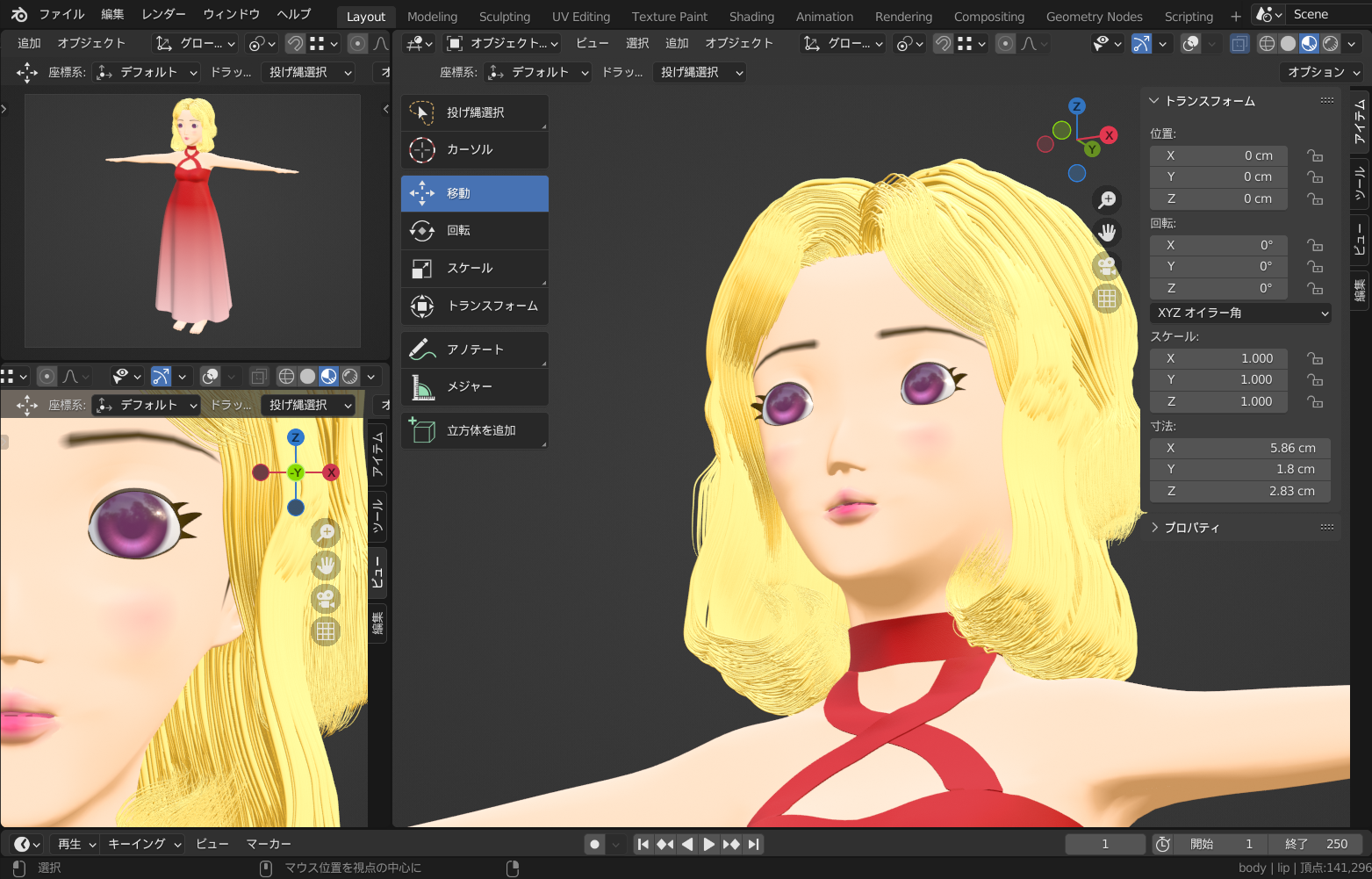
Task: Open the XYZ Euler (XYZ オイラー角) rotation mode dropdown
Action: coord(1239,313)
